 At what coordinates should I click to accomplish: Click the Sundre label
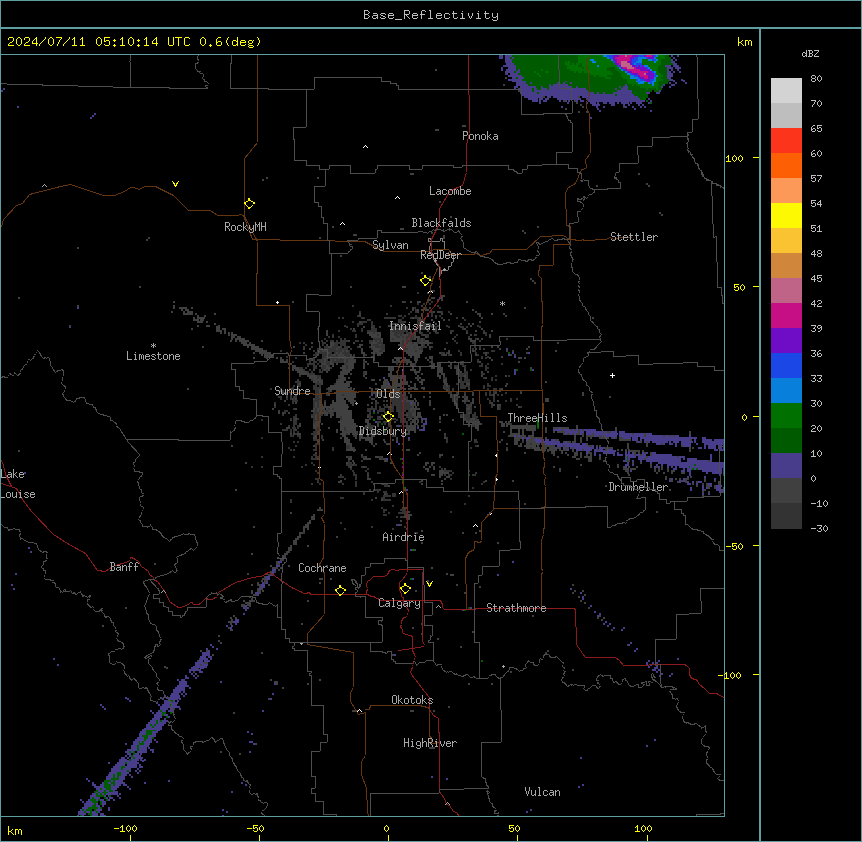point(292,391)
